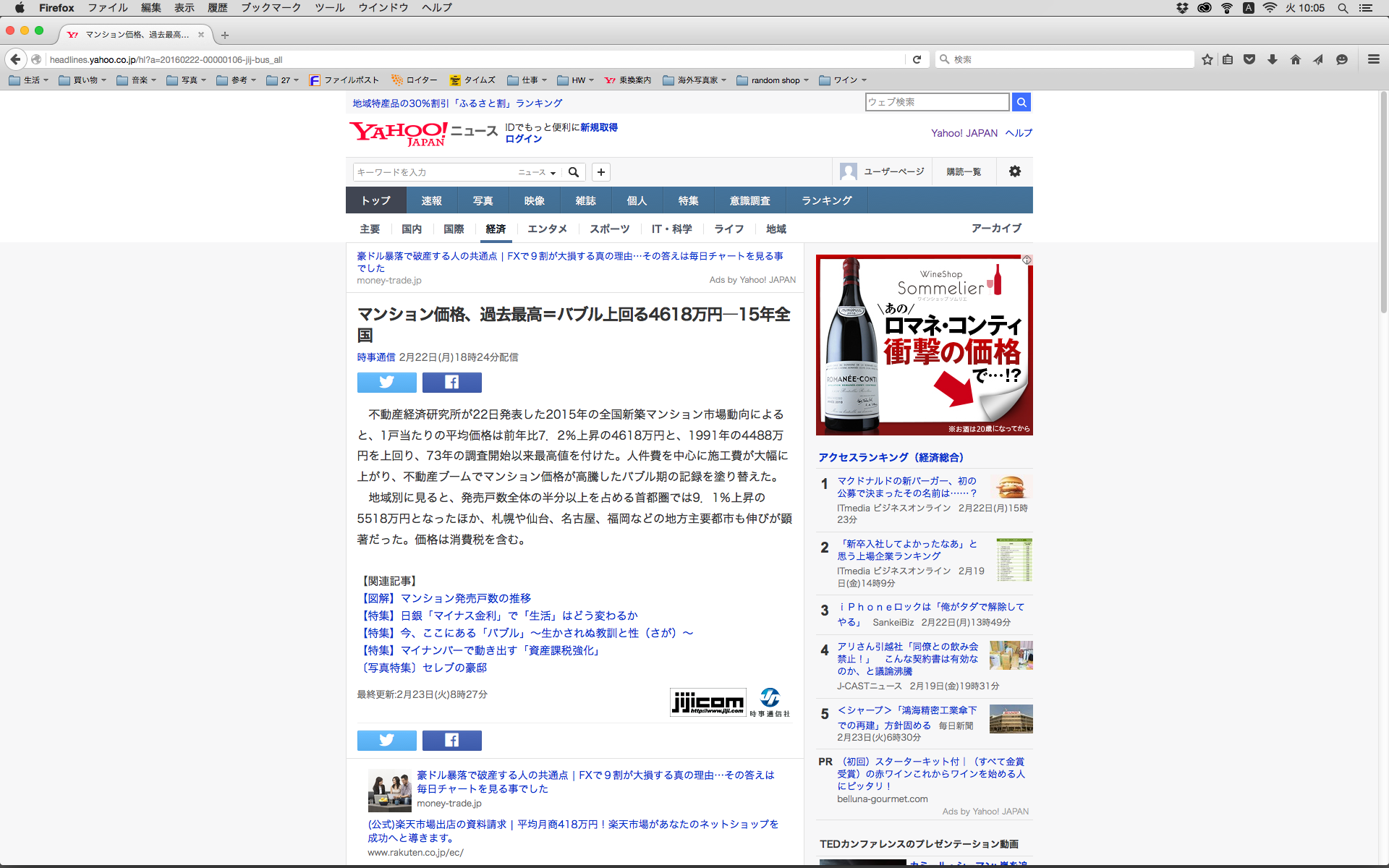Share article via top Twitter button

[386, 382]
